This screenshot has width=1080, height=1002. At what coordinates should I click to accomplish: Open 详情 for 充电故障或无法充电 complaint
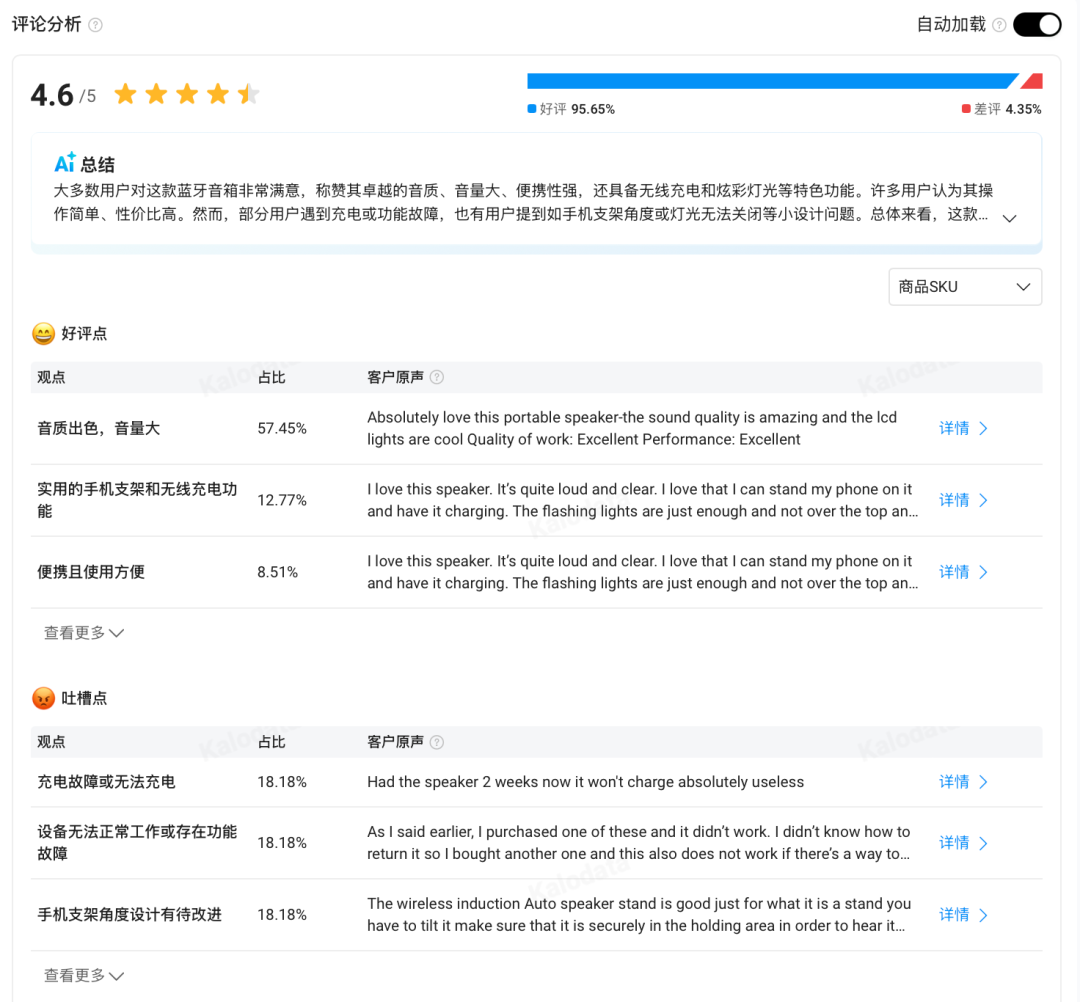click(x=960, y=782)
